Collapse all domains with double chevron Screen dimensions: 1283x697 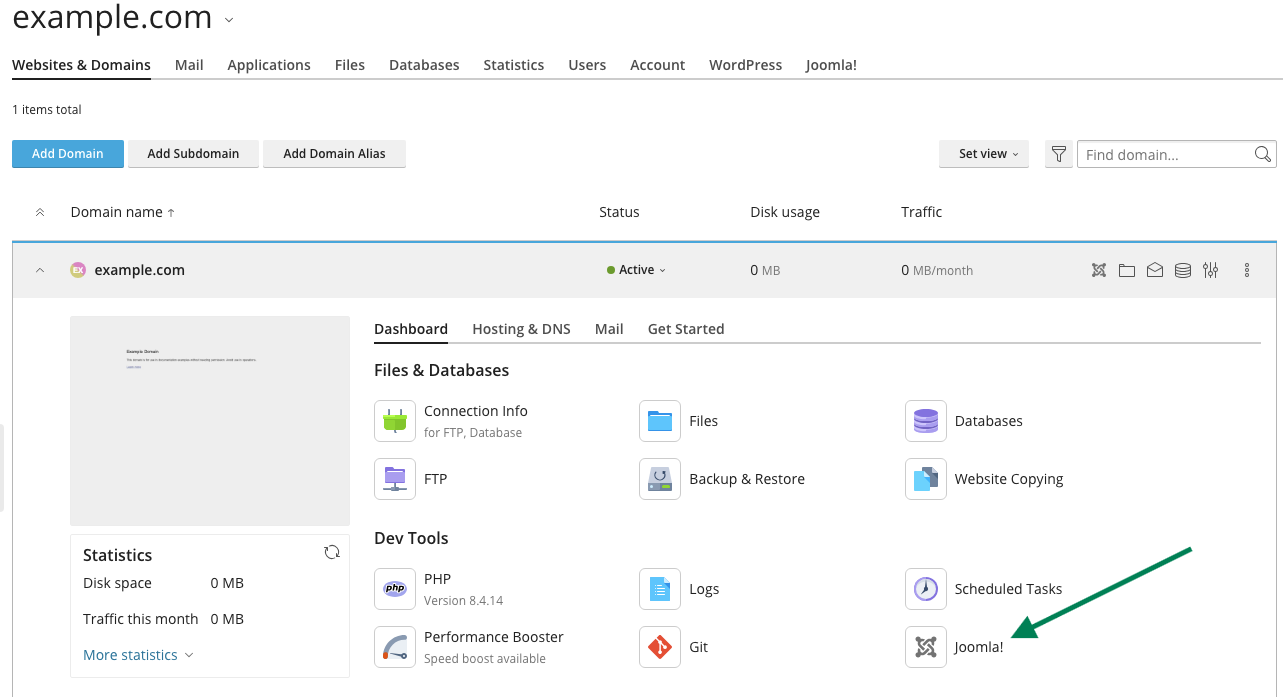click(x=40, y=212)
